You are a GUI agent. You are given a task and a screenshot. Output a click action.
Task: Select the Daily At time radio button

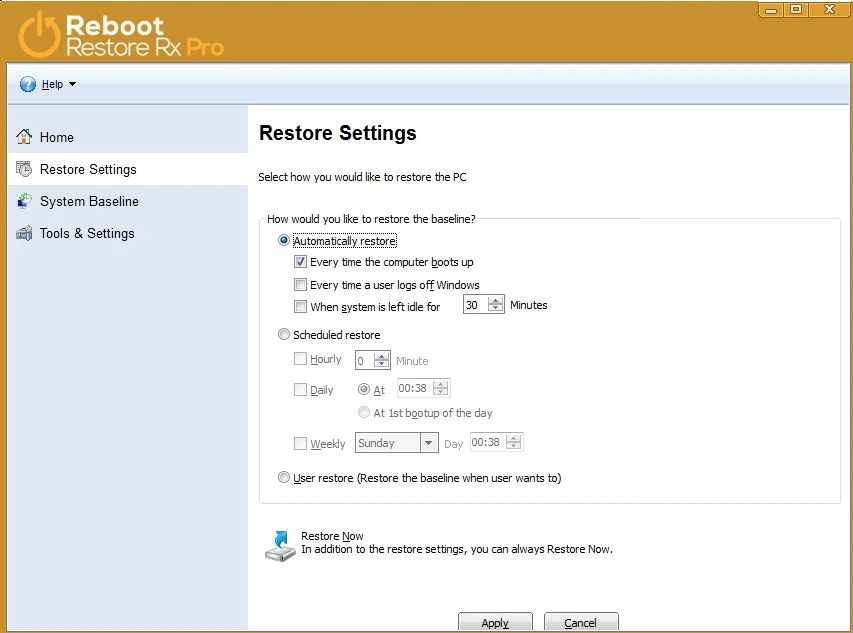pos(363,389)
